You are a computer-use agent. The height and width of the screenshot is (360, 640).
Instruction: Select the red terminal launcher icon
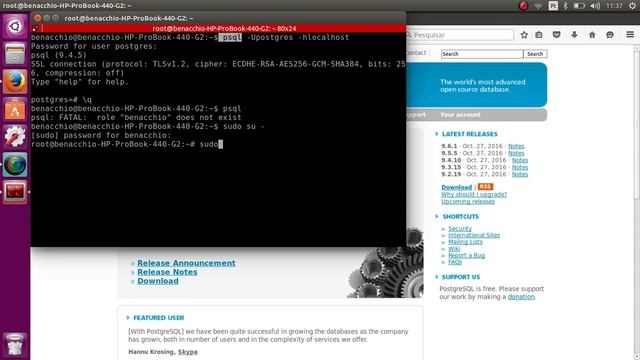point(15,192)
